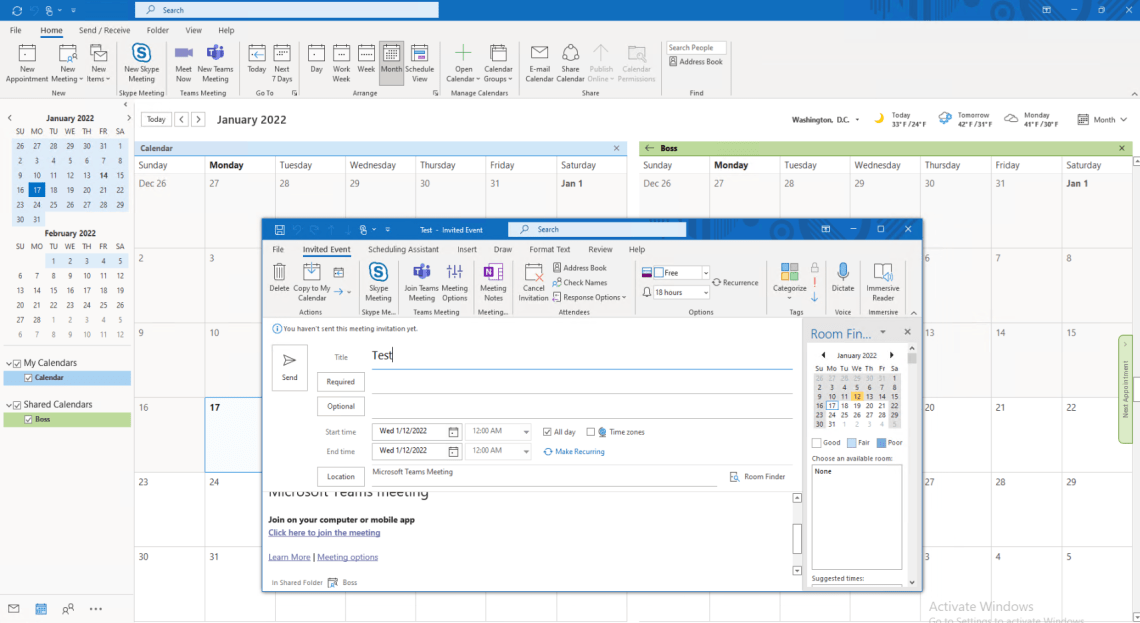The width and height of the screenshot is (1140, 623).
Task: Click the Cancel Invitation icon
Action: tap(533, 281)
